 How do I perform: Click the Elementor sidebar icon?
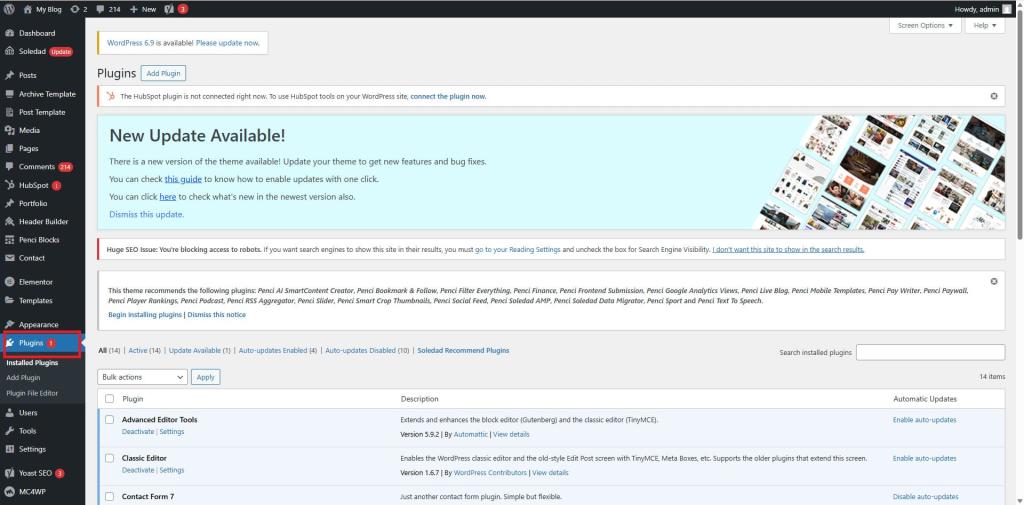tap(9, 282)
